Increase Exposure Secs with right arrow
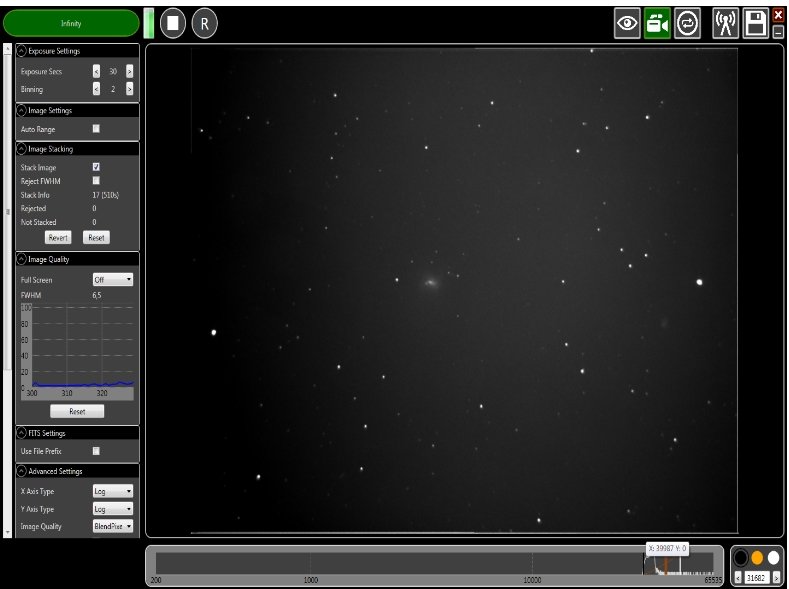The image size is (789, 589). pyautogui.click(x=129, y=71)
